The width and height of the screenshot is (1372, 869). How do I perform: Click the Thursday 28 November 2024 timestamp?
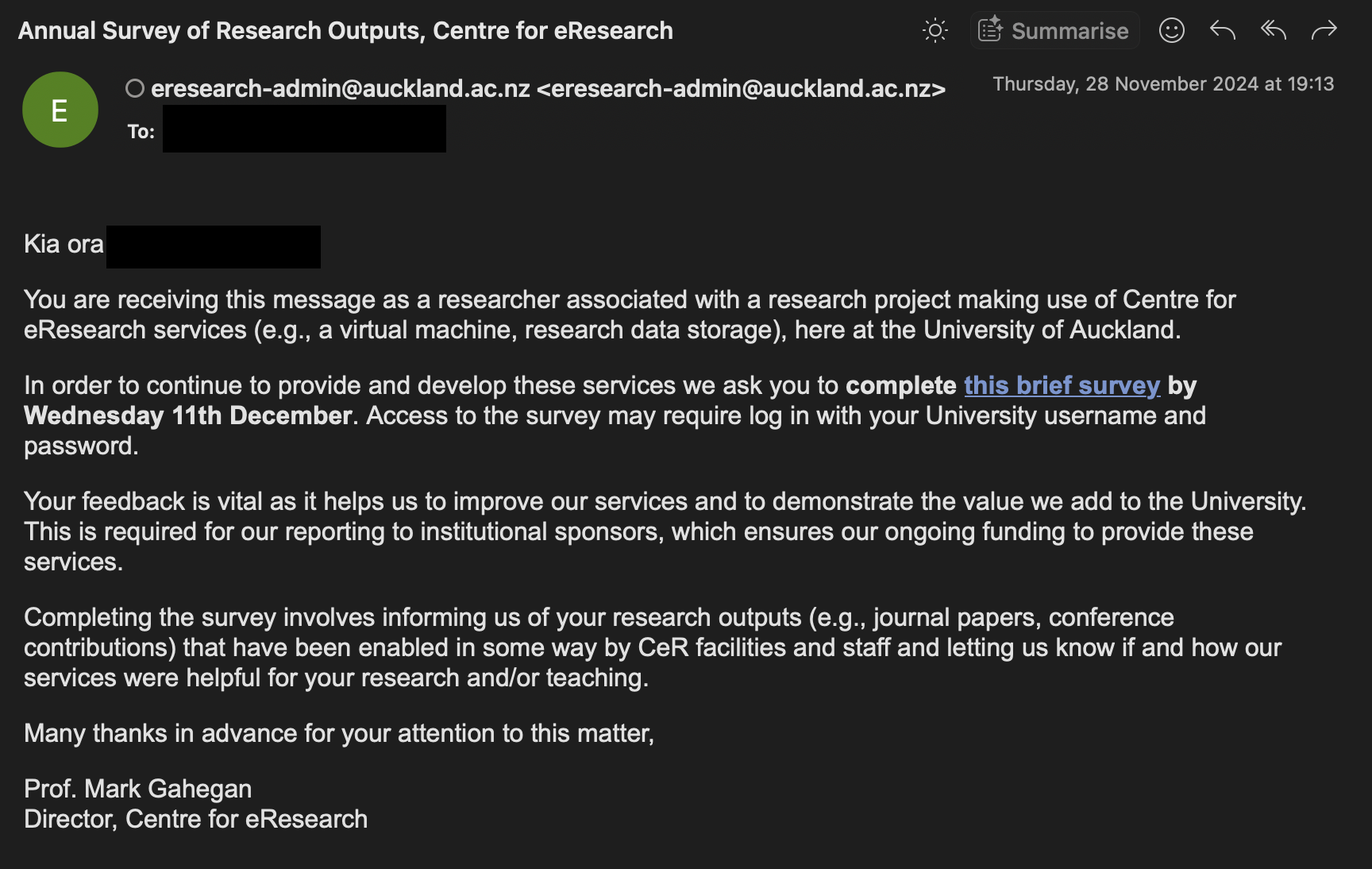[x=1162, y=84]
